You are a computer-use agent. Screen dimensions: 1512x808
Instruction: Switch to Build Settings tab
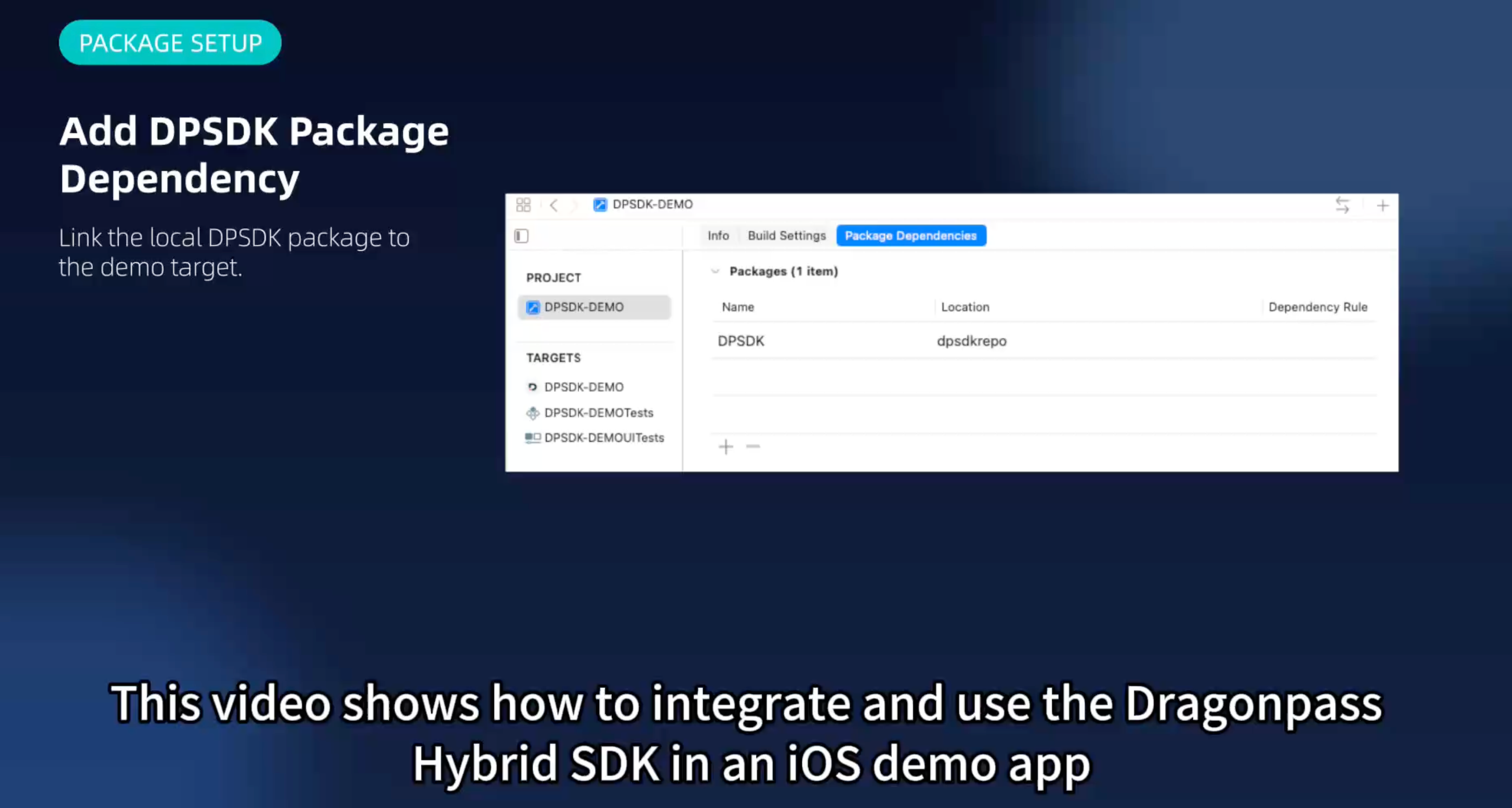click(787, 235)
